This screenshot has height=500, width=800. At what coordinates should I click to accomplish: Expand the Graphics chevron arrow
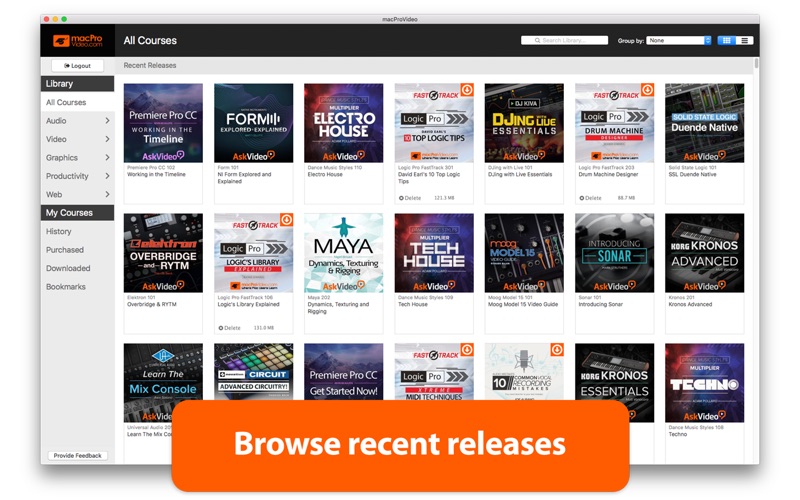click(x=107, y=157)
